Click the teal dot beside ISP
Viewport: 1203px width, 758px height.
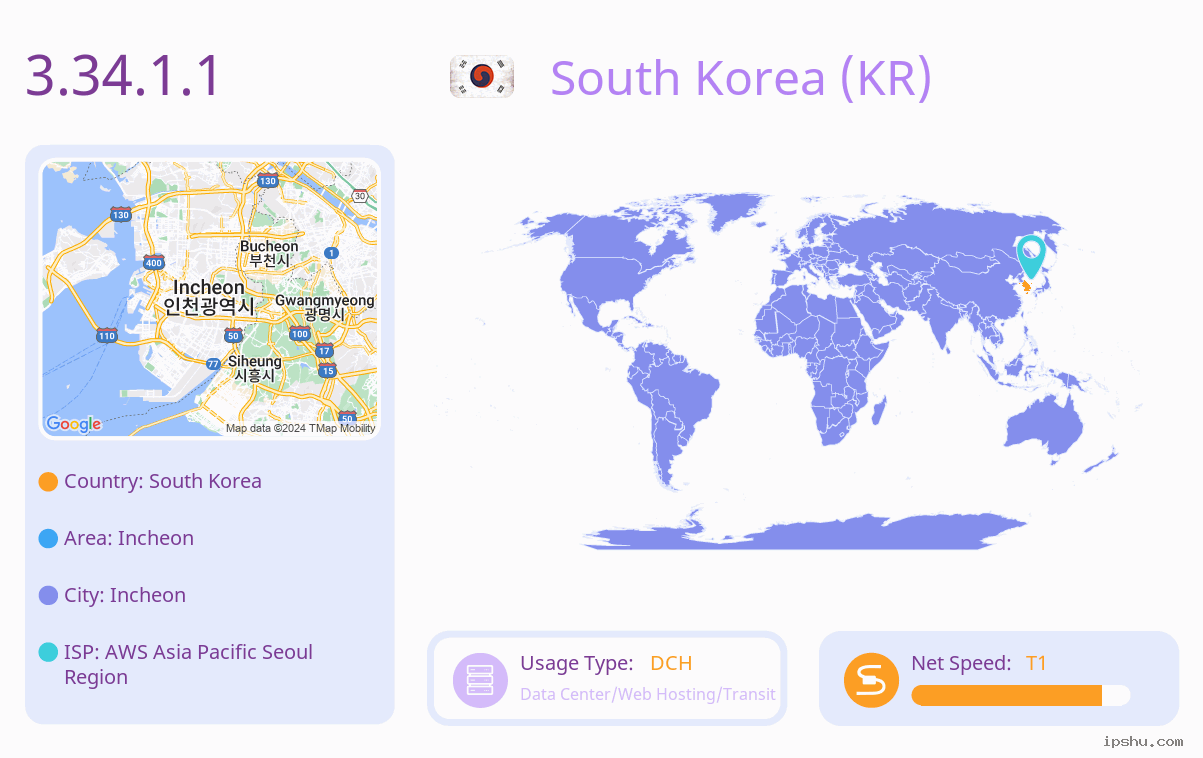click(x=48, y=653)
